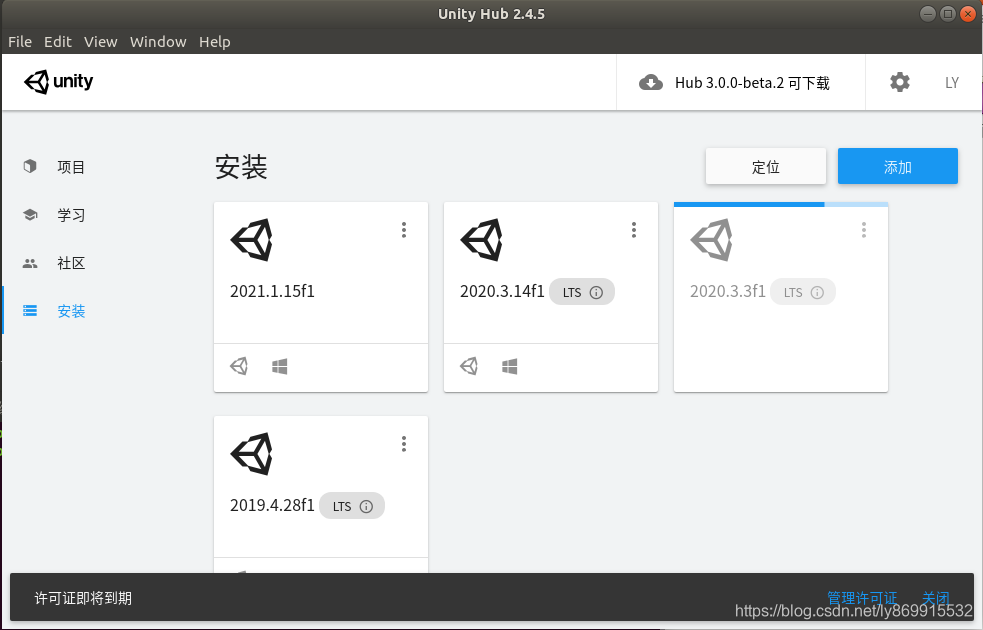
Task: Open options menu for 2020.3.14f1
Action: tap(634, 230)
